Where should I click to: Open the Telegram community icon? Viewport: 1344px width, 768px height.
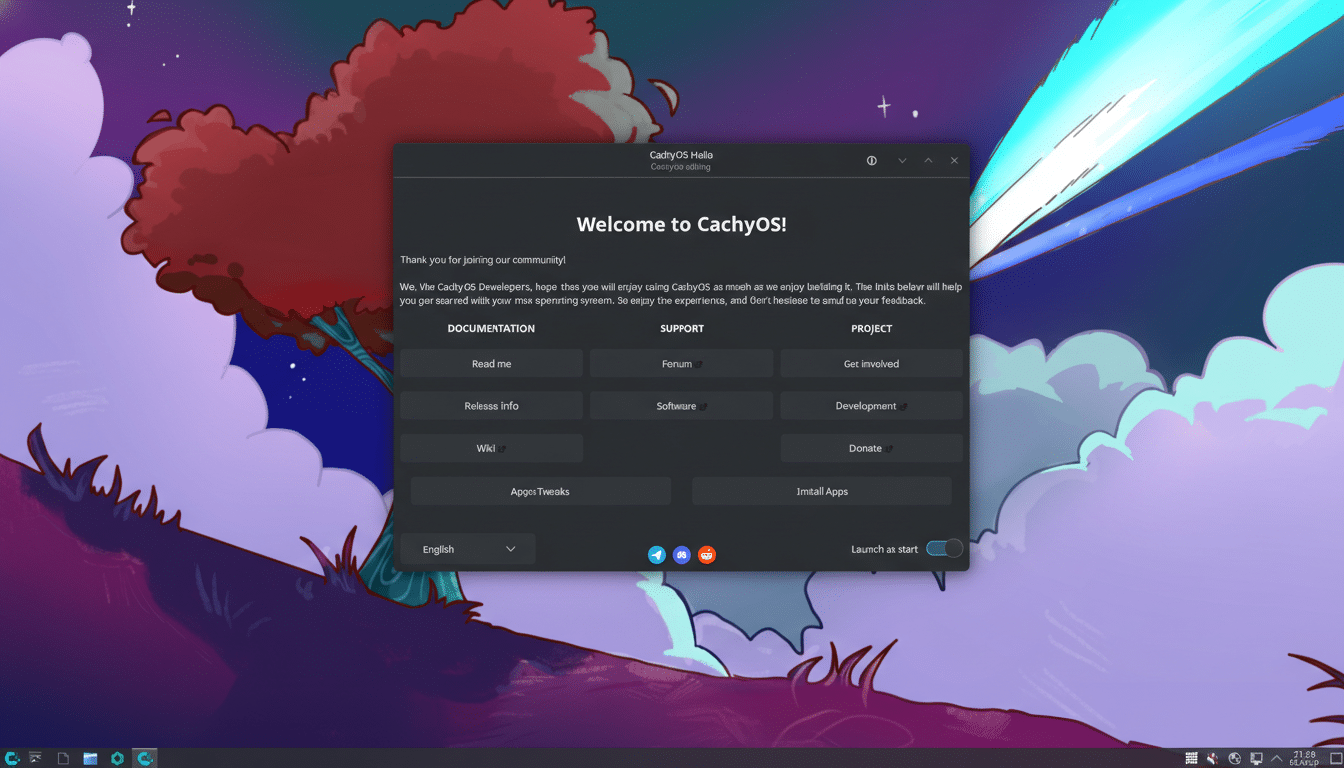tap(656, 554)
